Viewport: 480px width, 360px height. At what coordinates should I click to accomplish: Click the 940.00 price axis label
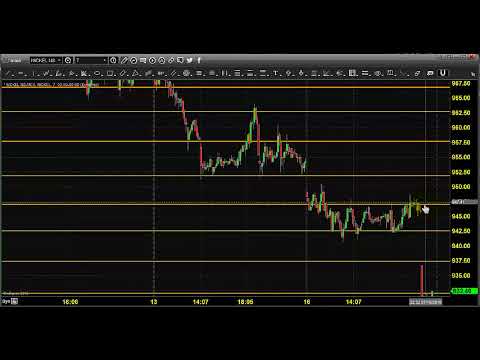tap(461, 246)
